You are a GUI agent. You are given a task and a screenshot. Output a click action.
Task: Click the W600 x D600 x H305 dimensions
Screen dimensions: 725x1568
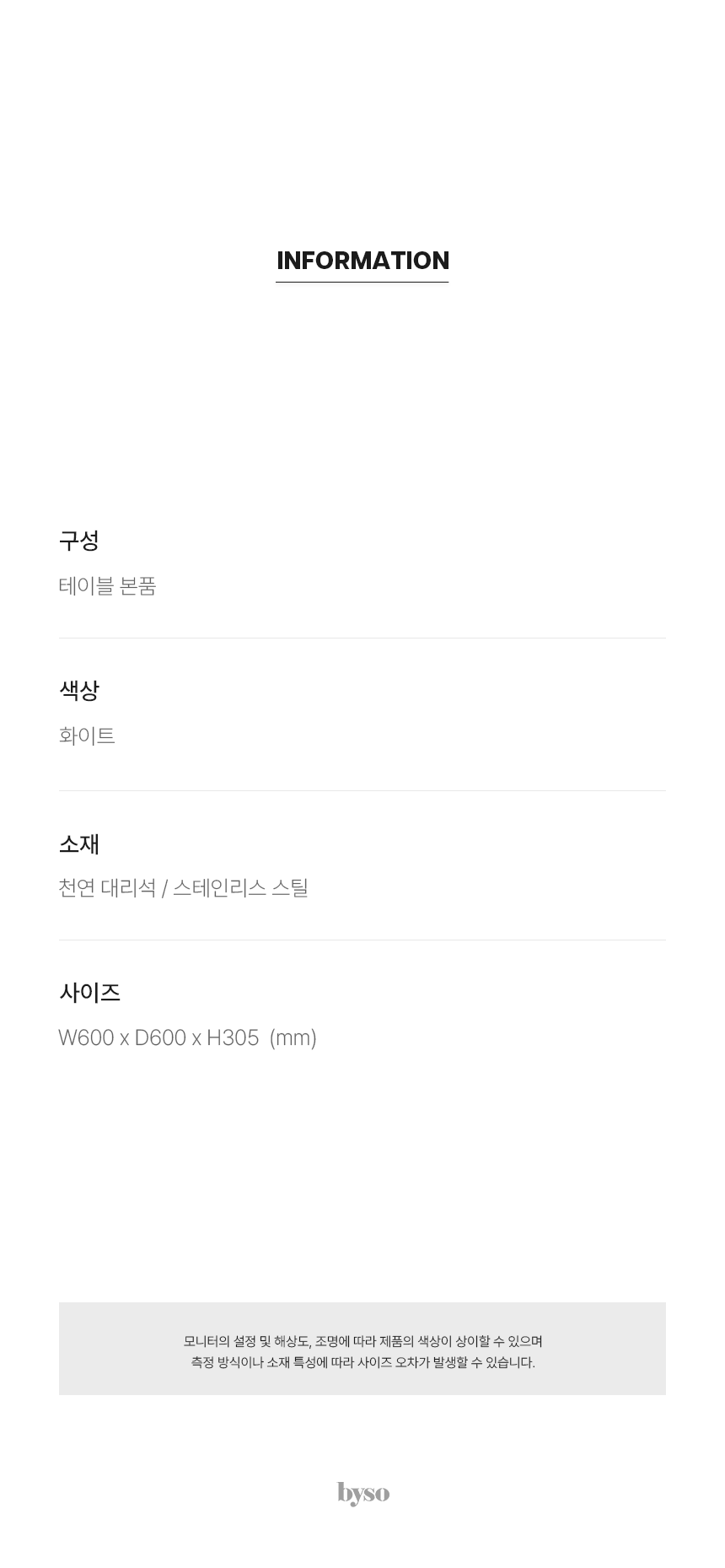[x=158, y=1037]
